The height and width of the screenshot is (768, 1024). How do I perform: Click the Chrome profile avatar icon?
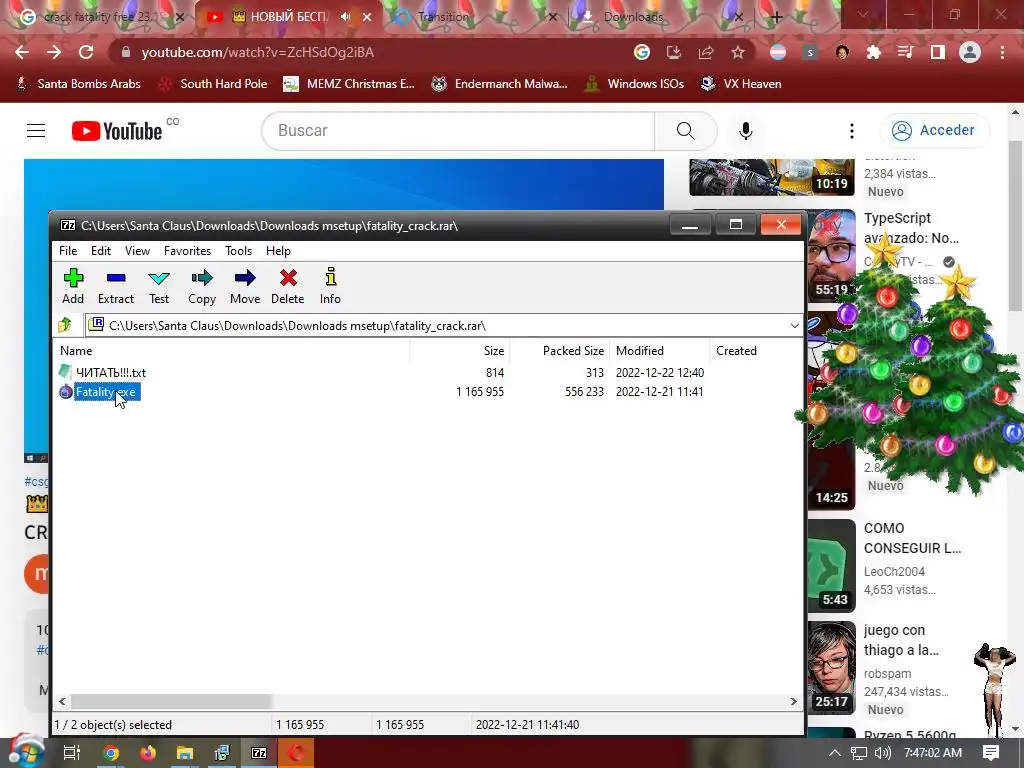[970, 52]
